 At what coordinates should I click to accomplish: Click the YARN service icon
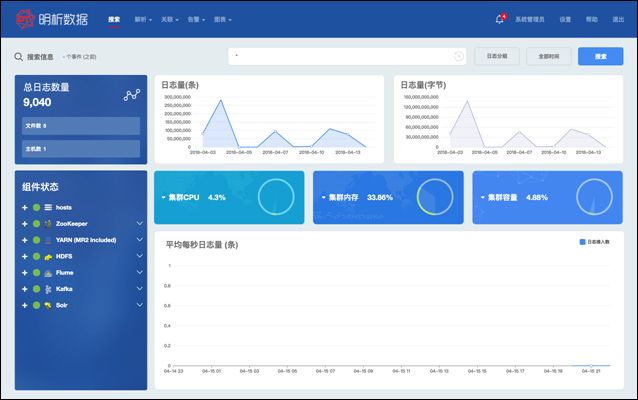point(48,240)
